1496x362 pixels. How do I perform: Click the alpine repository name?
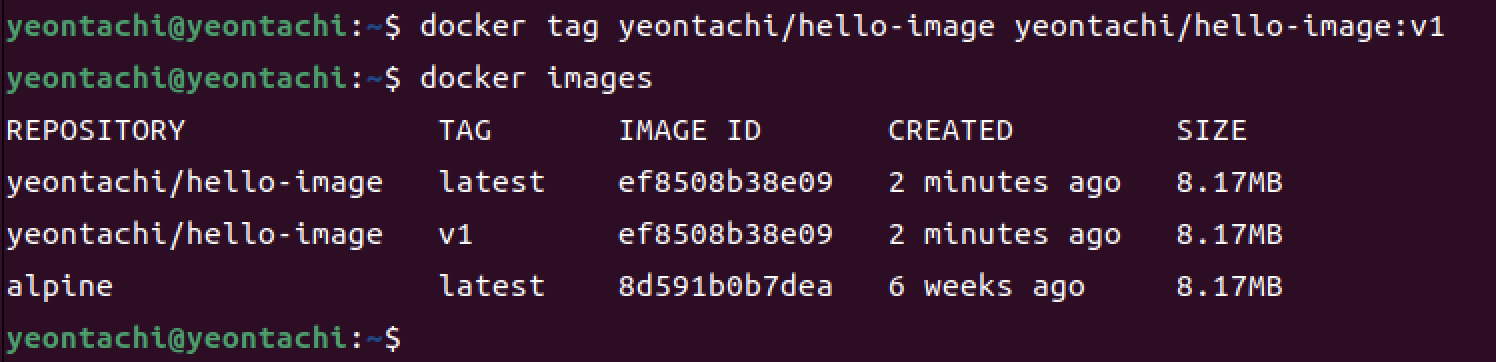[x=59, y=287]
